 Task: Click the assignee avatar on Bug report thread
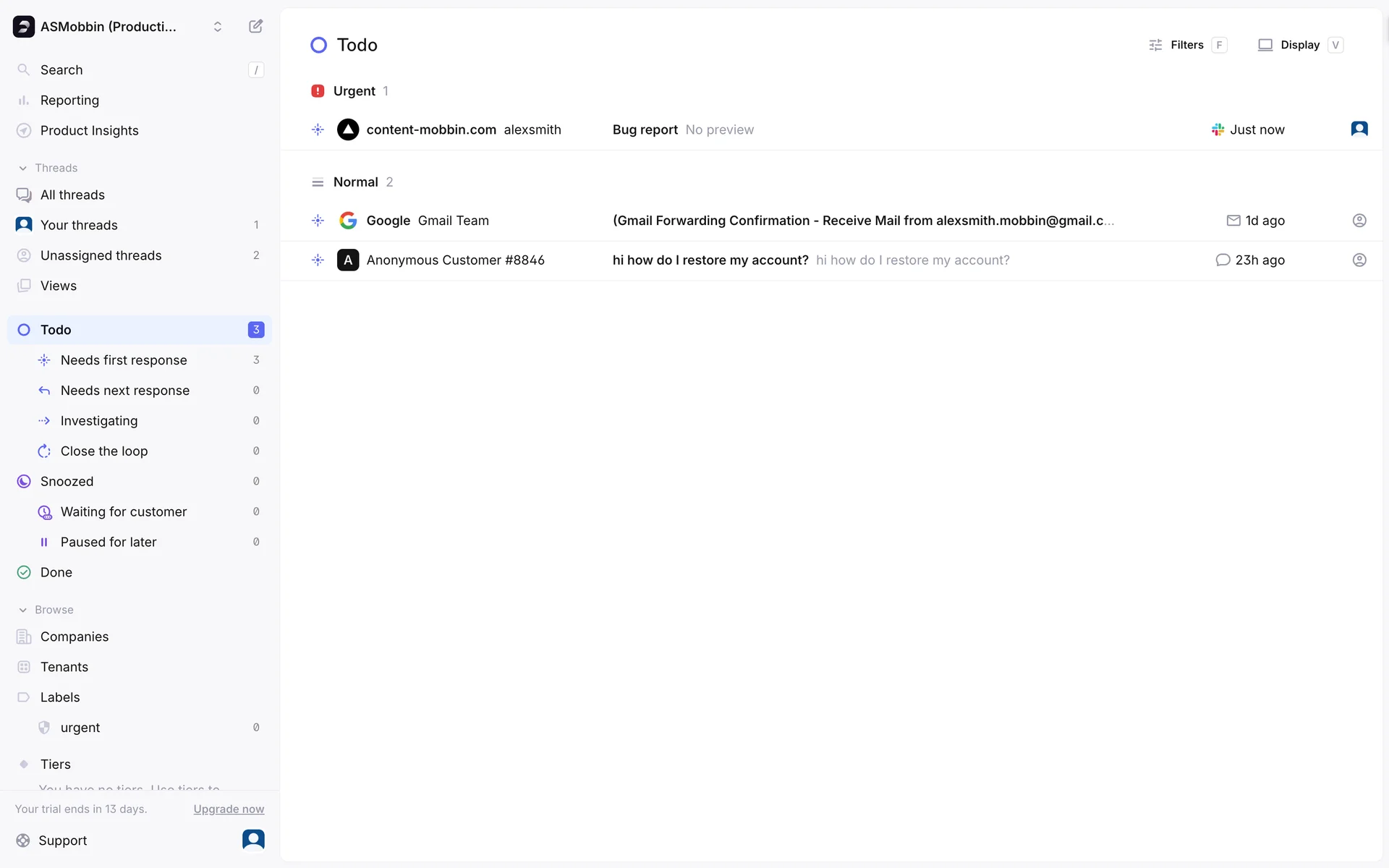pos(1359,129)
